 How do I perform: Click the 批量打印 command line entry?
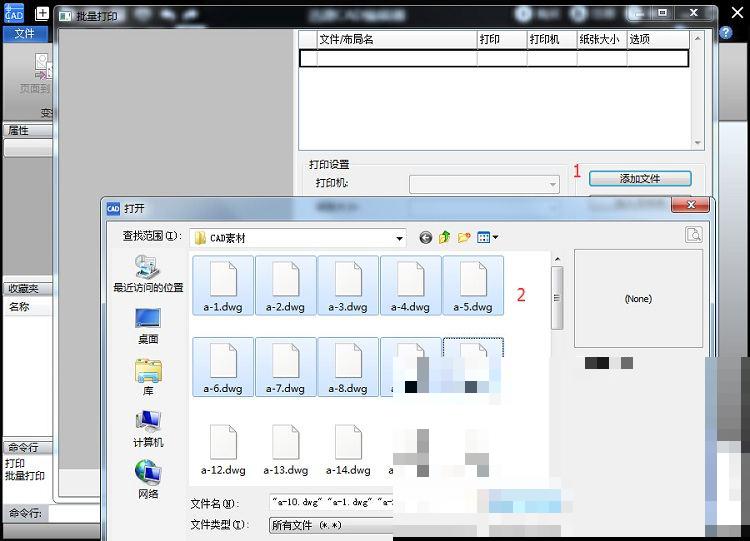[x=24, y=475]
